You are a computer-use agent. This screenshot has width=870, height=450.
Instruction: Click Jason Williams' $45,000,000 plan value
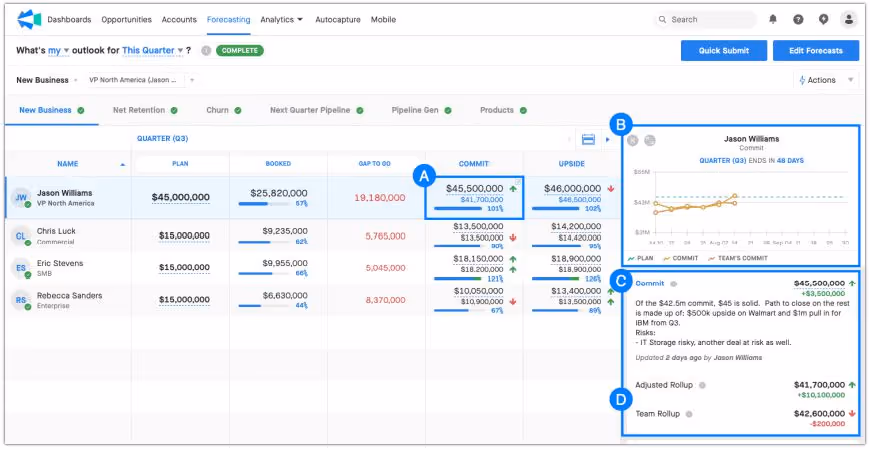tap(180, 198)
